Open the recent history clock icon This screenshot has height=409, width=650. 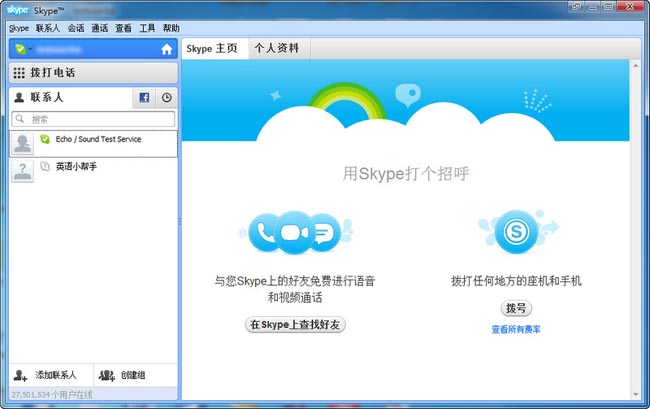click(166, 98)
